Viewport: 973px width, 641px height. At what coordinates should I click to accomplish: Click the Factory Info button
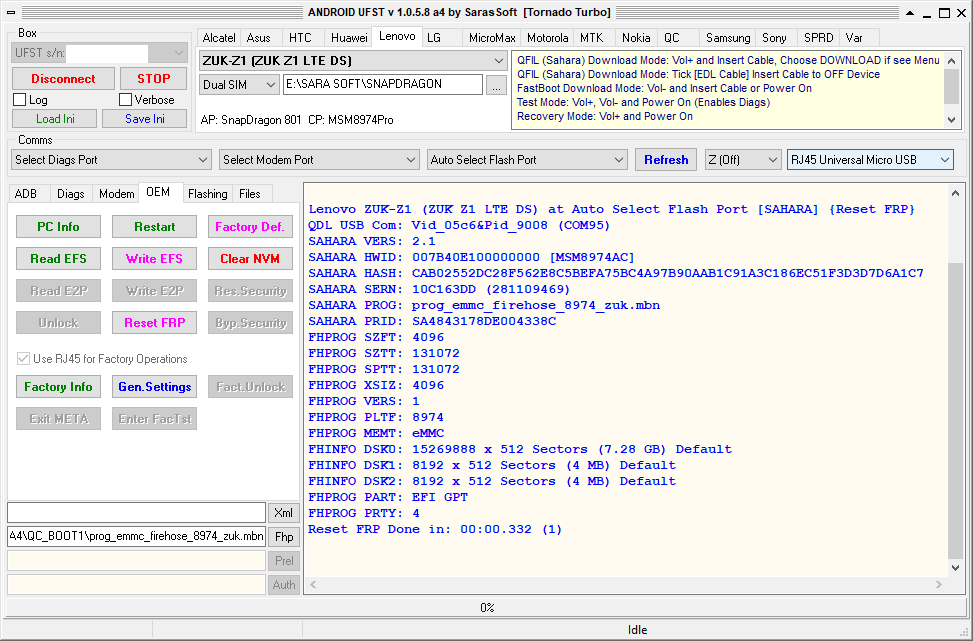coord(58,387)
